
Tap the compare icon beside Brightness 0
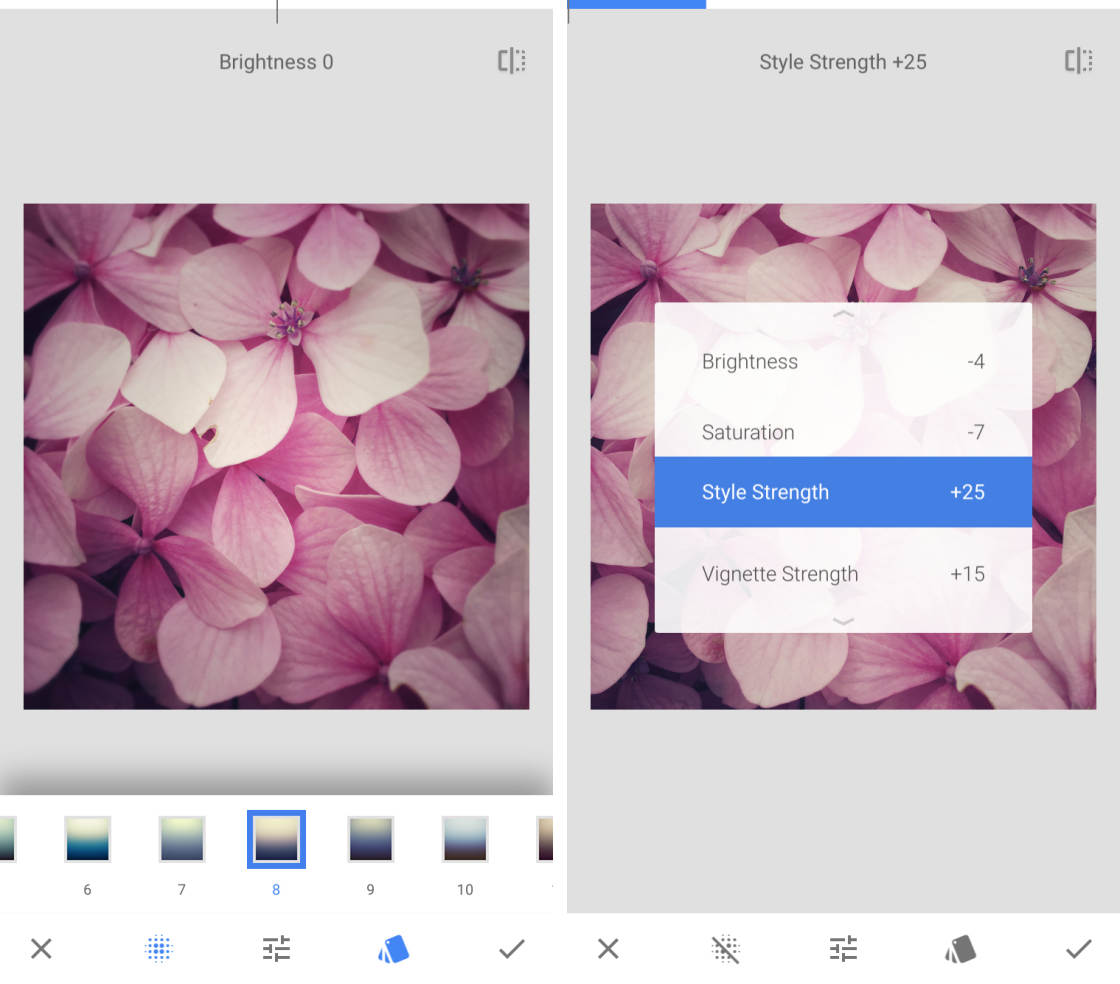click(511, 62)
